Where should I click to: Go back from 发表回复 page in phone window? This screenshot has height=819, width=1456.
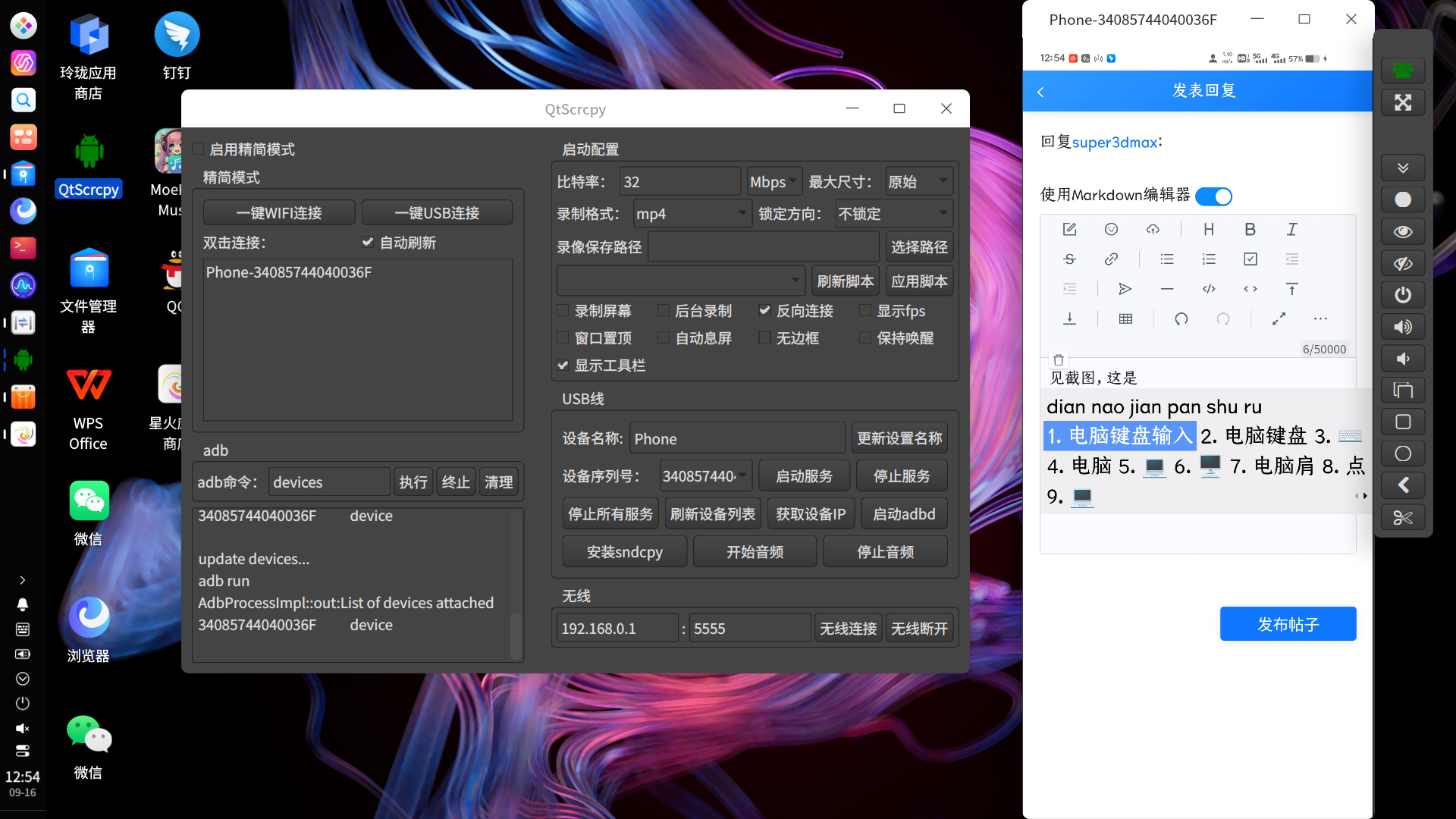[1040, 92]
